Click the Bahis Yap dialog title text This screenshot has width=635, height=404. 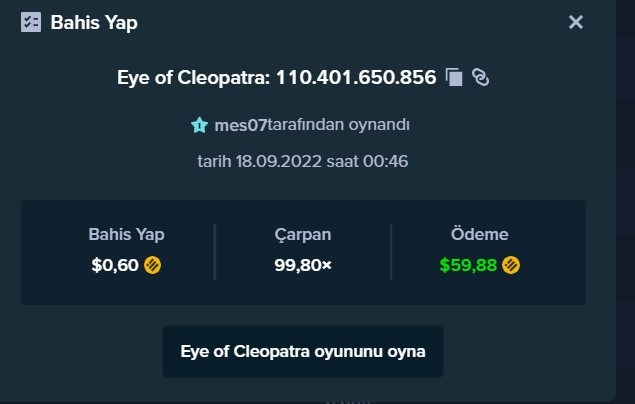(94, 23)
